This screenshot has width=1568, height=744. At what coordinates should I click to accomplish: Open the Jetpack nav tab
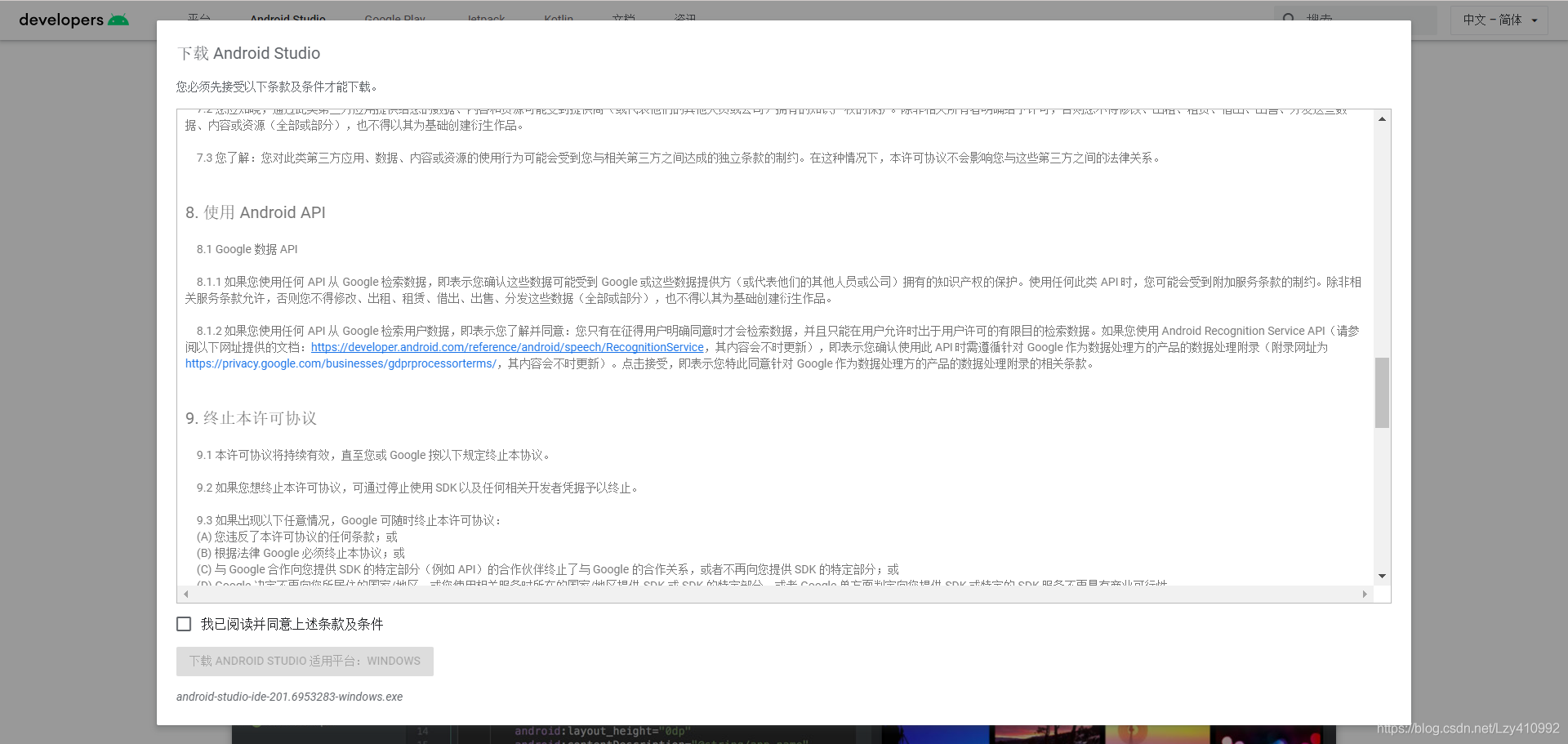click(486, 17)
